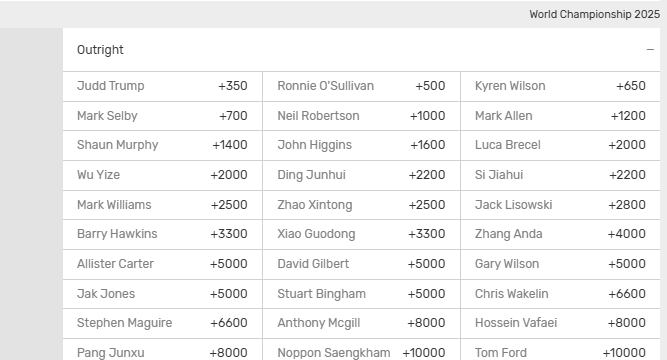Click Zhang Anda +4000 odds

(560, 234)
